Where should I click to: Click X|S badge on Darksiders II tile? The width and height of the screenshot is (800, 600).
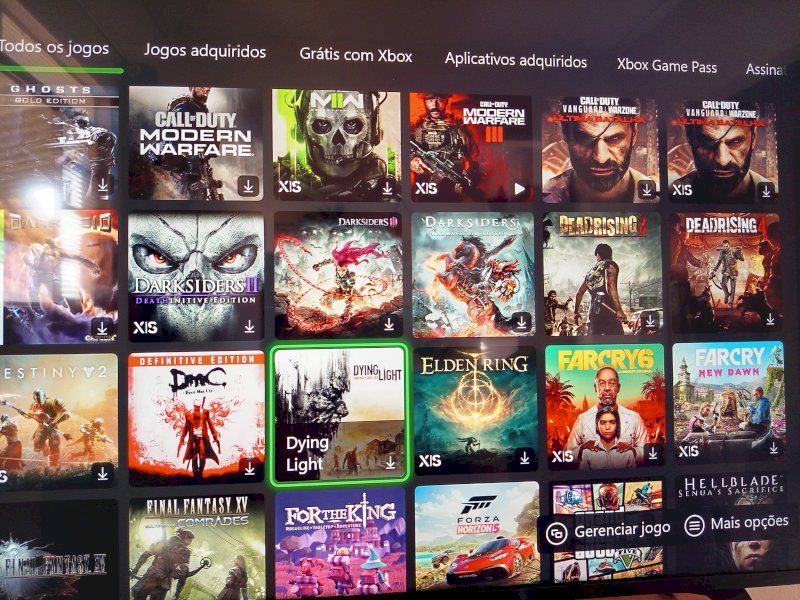[145, 327]
